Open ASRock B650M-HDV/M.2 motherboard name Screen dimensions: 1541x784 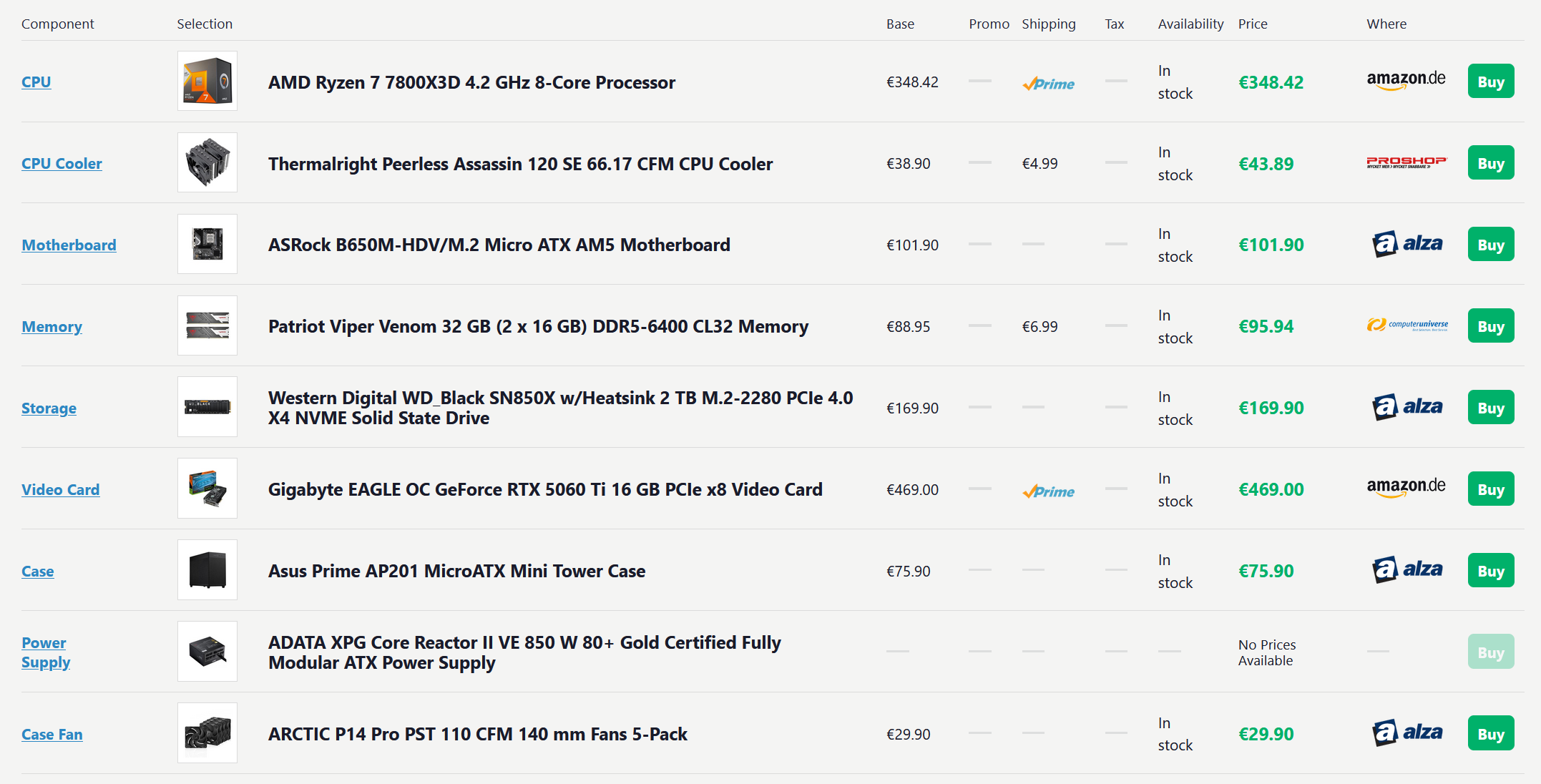[499, 245]
